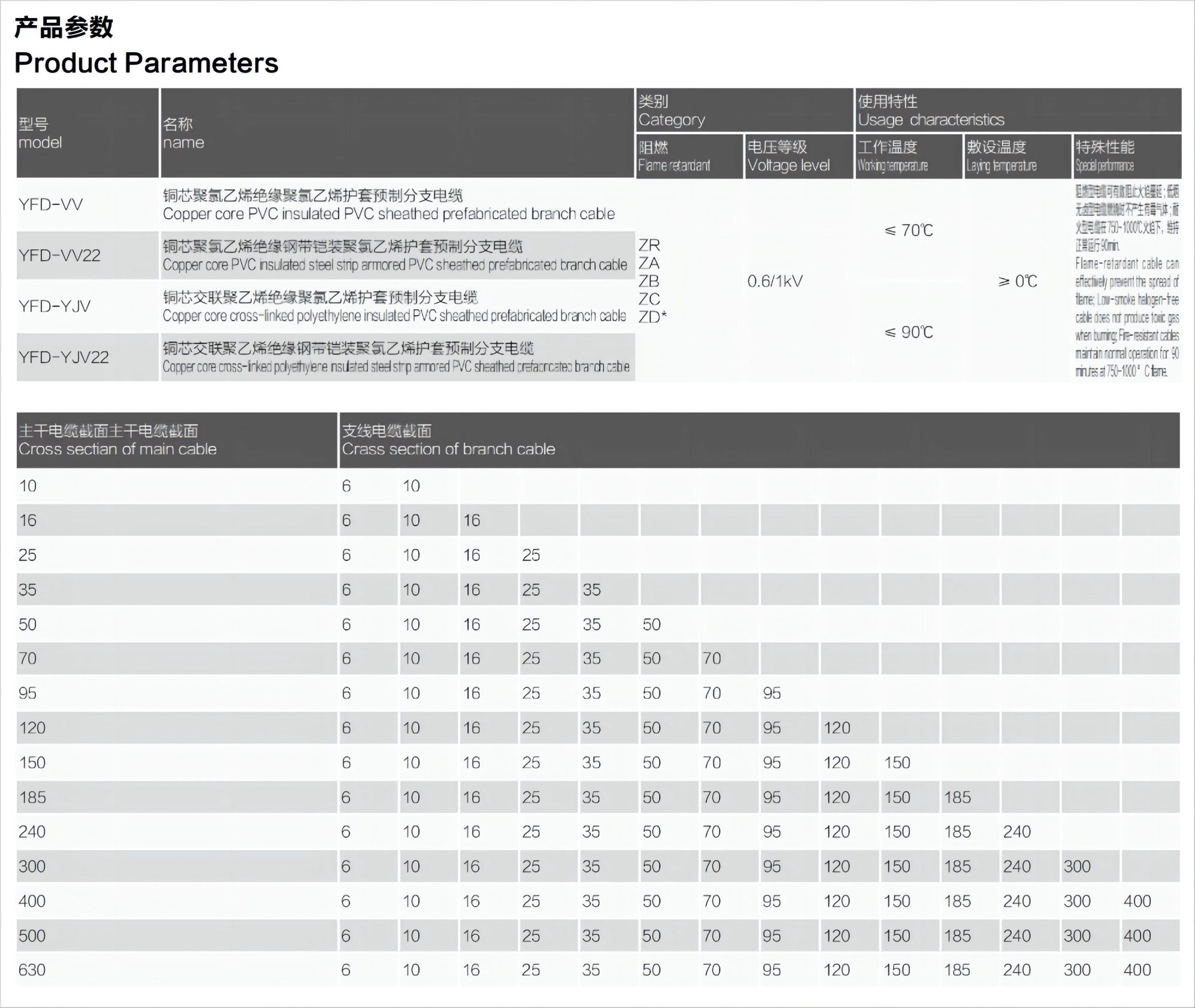This screenshot has height=1008, width=1195.
Task: Click branch value '150' in main cable 150 row
Action: (x=897, y=763)
